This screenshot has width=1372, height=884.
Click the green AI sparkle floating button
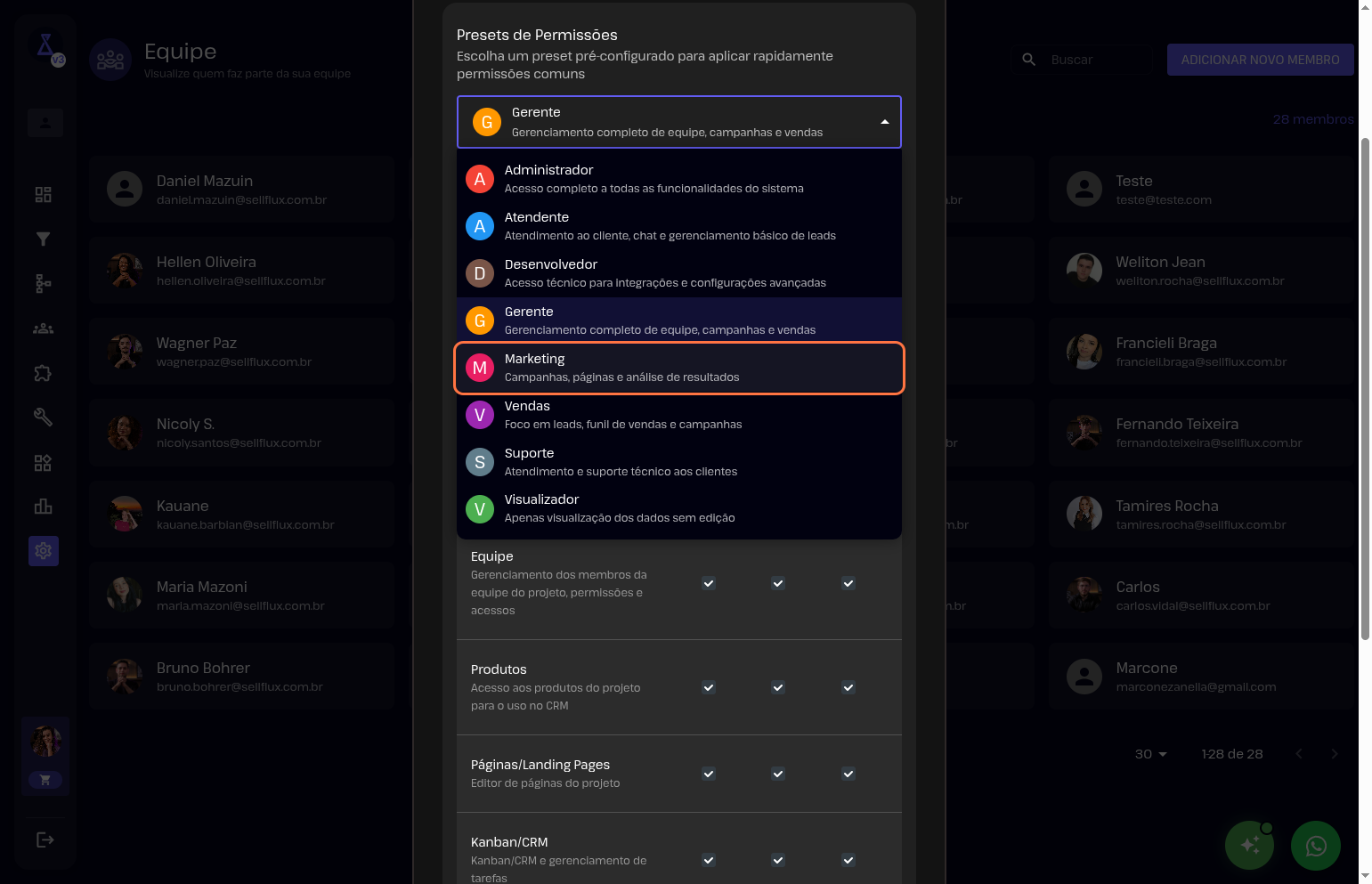pyautogui.click(x=1249, y=845)
